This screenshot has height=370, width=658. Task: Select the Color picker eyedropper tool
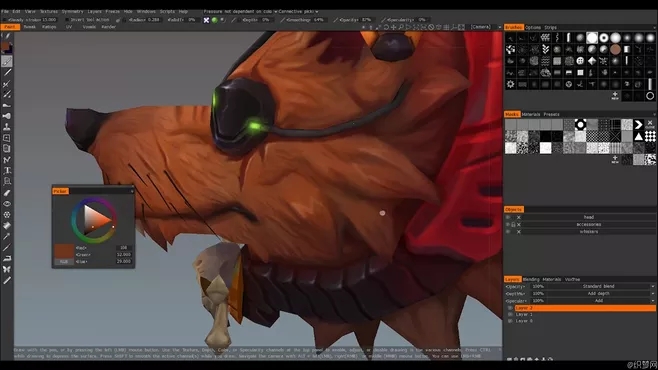coord(7,236)
